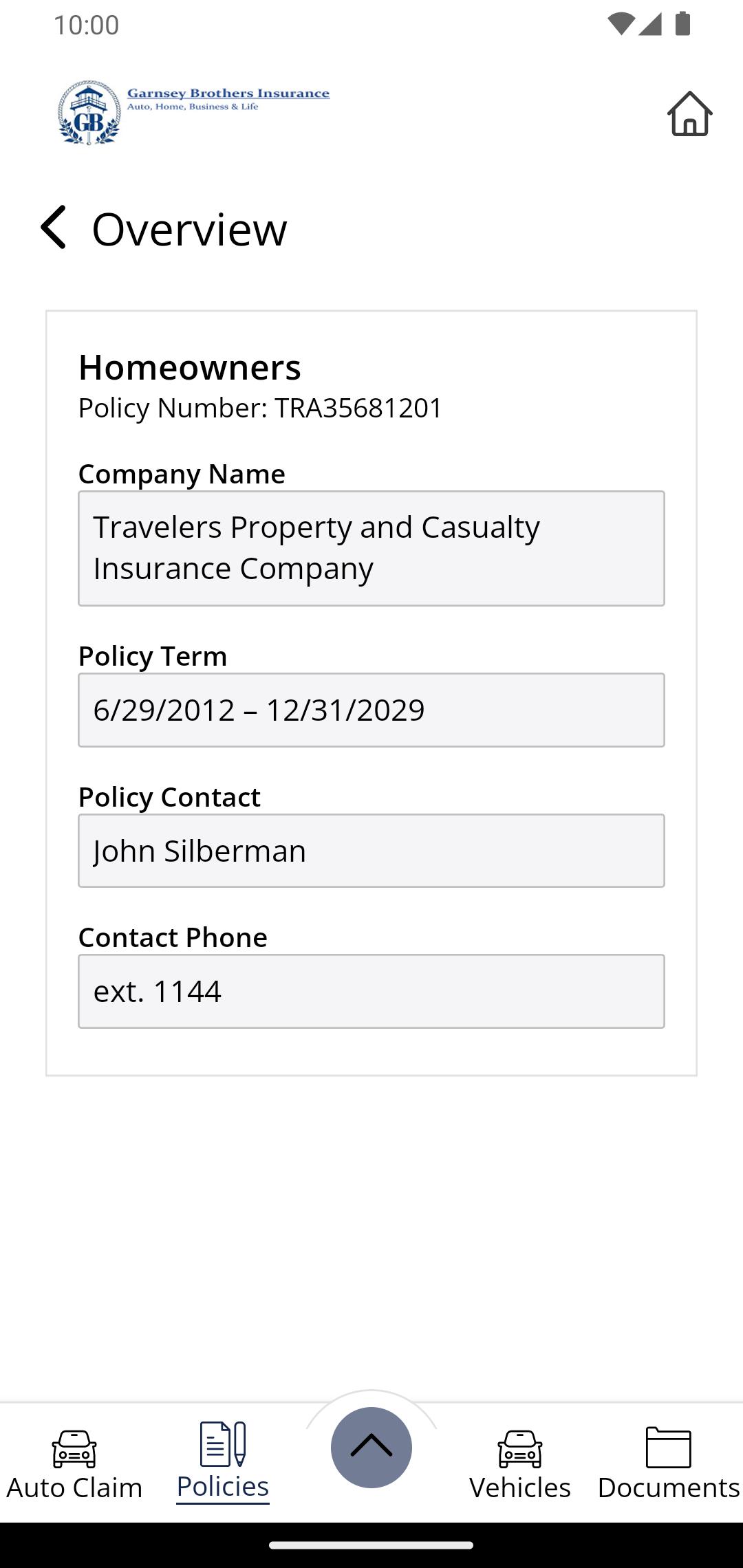Tap the battery status icon
Screen dimensions: 743x1568
click(682, 23)
